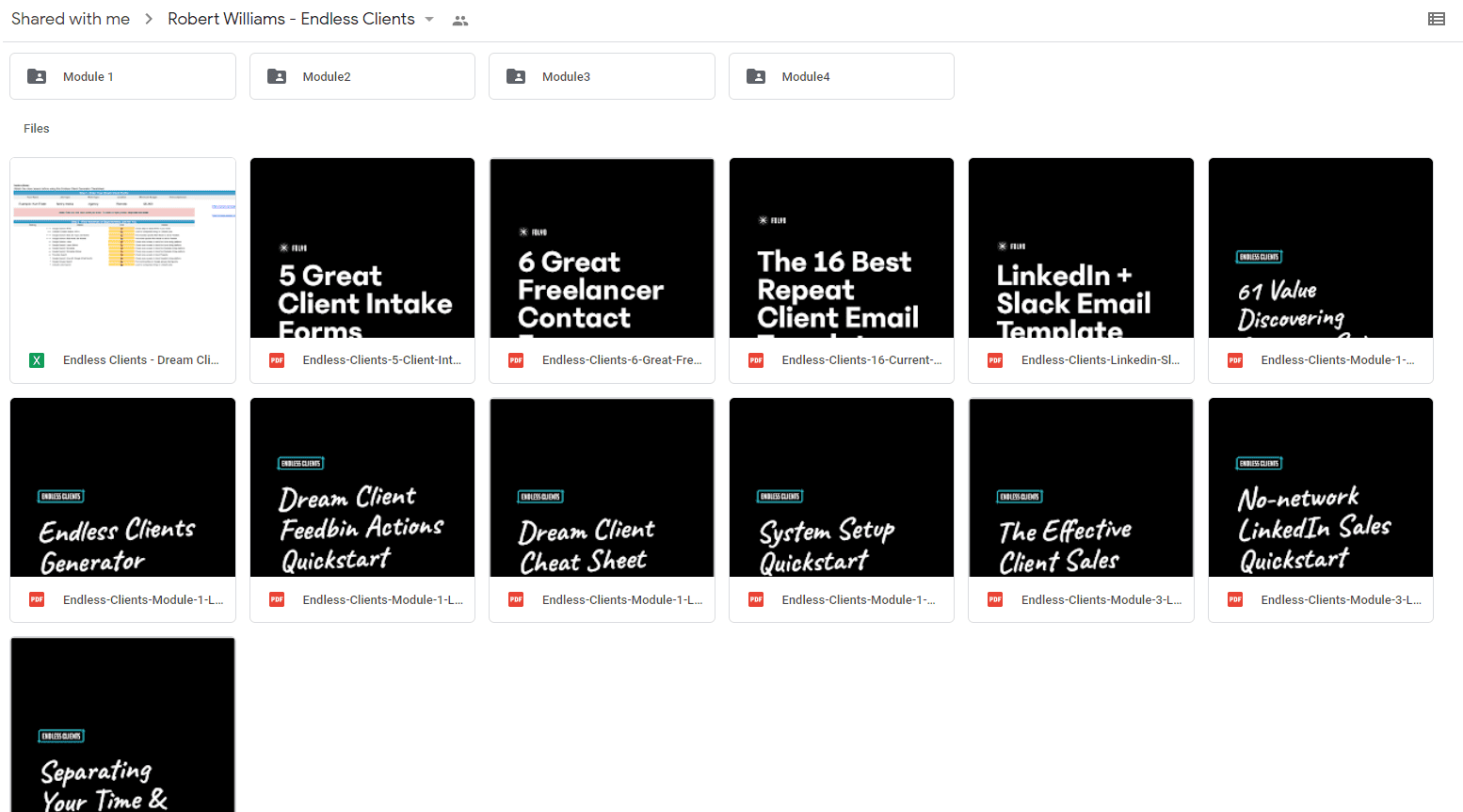Select the file name under the 61 Value Discovering thumbnail
Screen dimensions: 1463x812
pos(1338,360)
